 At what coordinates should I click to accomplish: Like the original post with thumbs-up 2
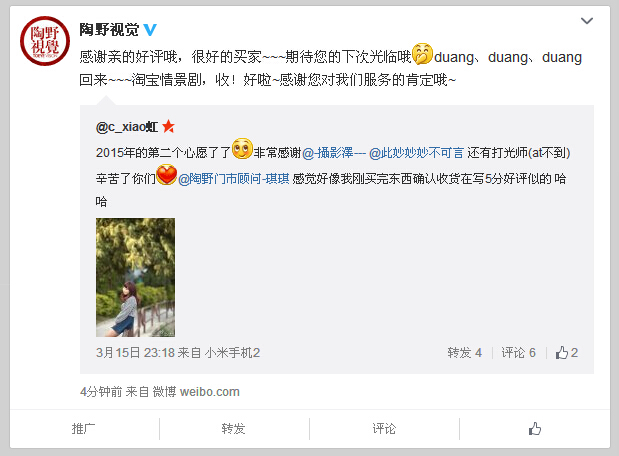(x=567, y=353)
